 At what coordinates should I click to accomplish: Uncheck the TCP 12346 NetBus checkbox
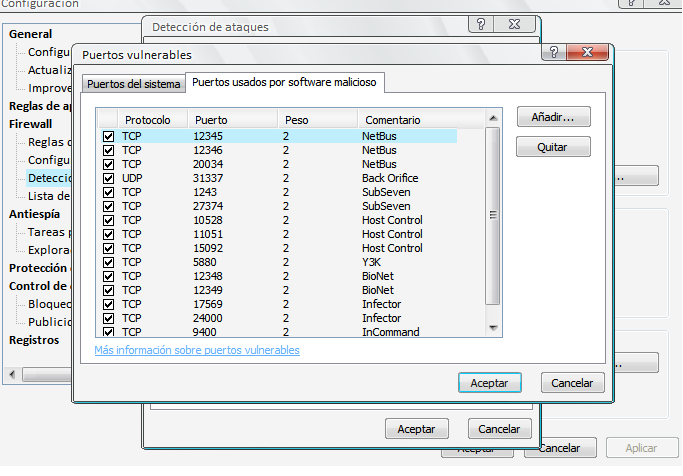(108, 150)
